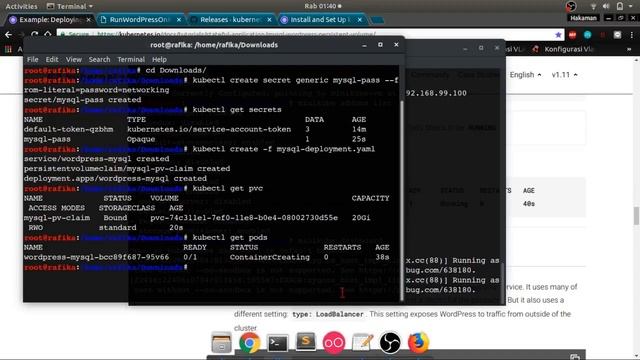Switch to the 'Example: Deploying' tab
The height and width of the screenshot is (360, 640).
tap(49, 20)
